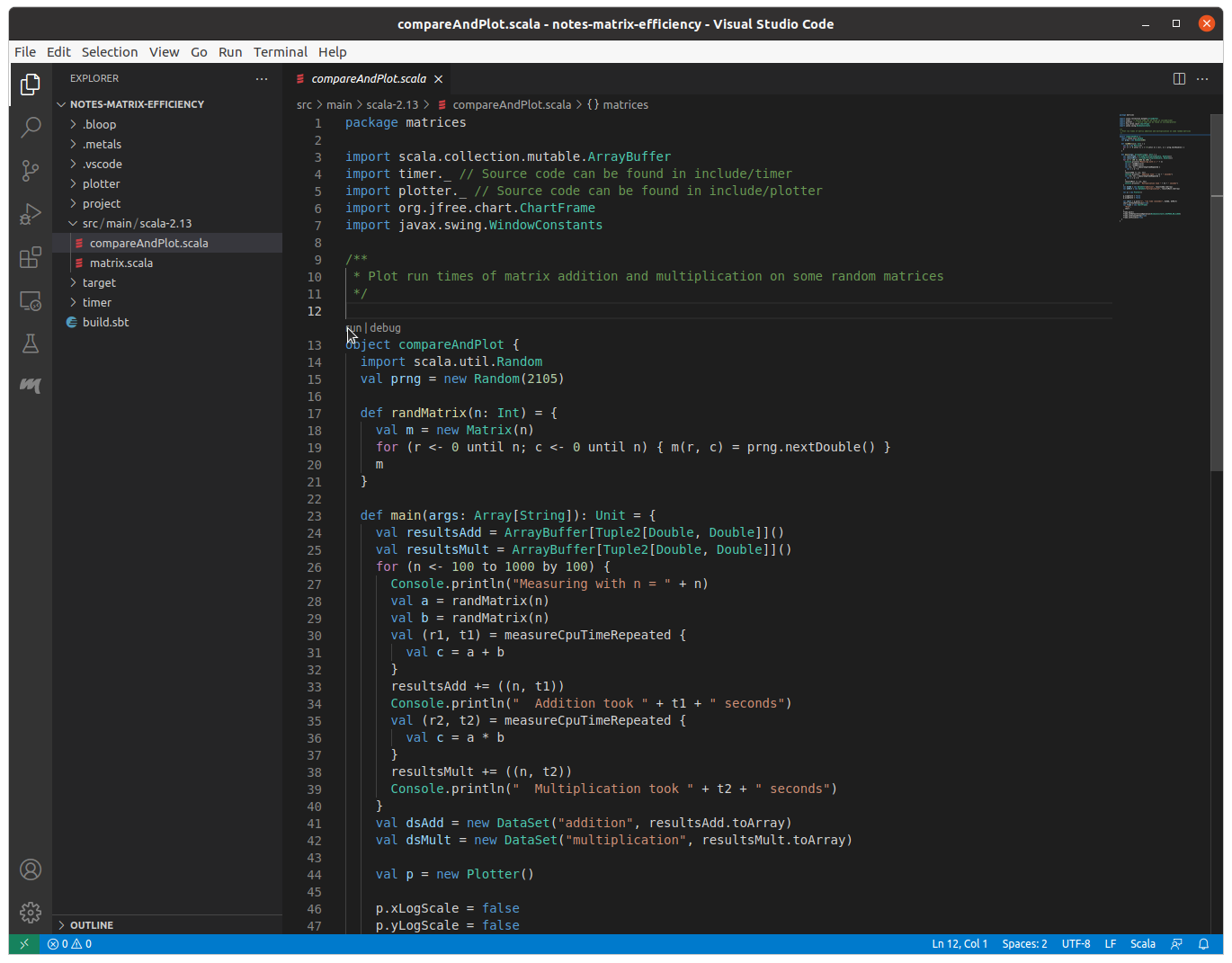Close the compareAndPlot.scala tab
Screen dimensions: 1232x963
coord(438,79)
